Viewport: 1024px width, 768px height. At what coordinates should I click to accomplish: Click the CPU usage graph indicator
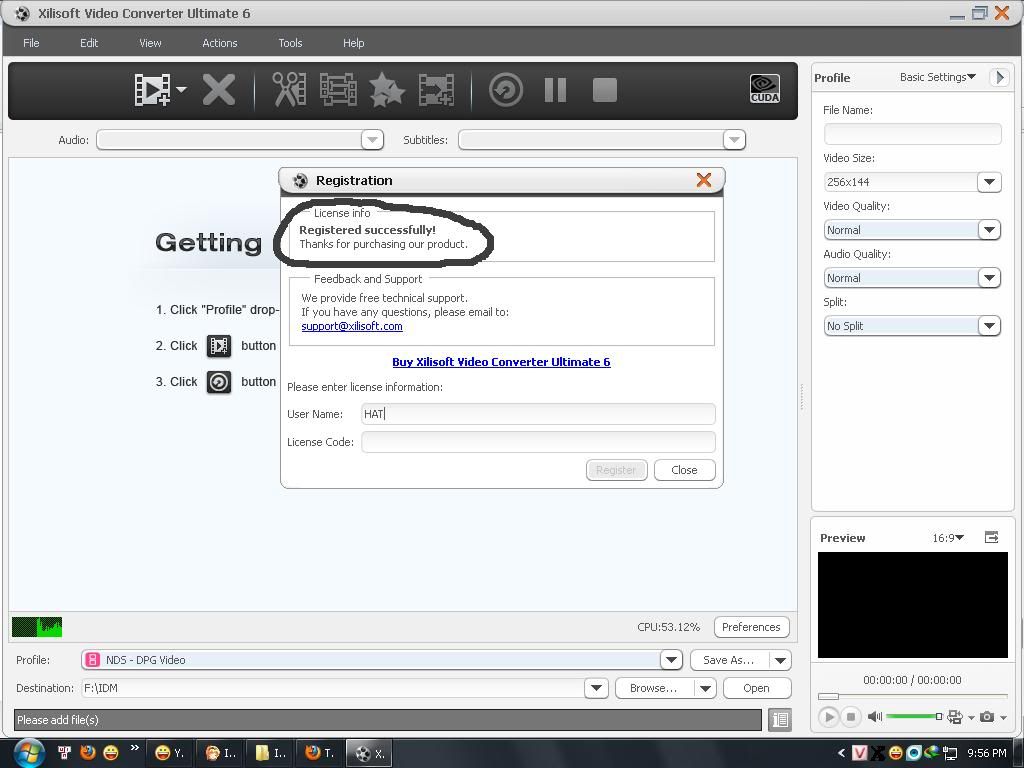pyautogui.click(x=37, y=627)
